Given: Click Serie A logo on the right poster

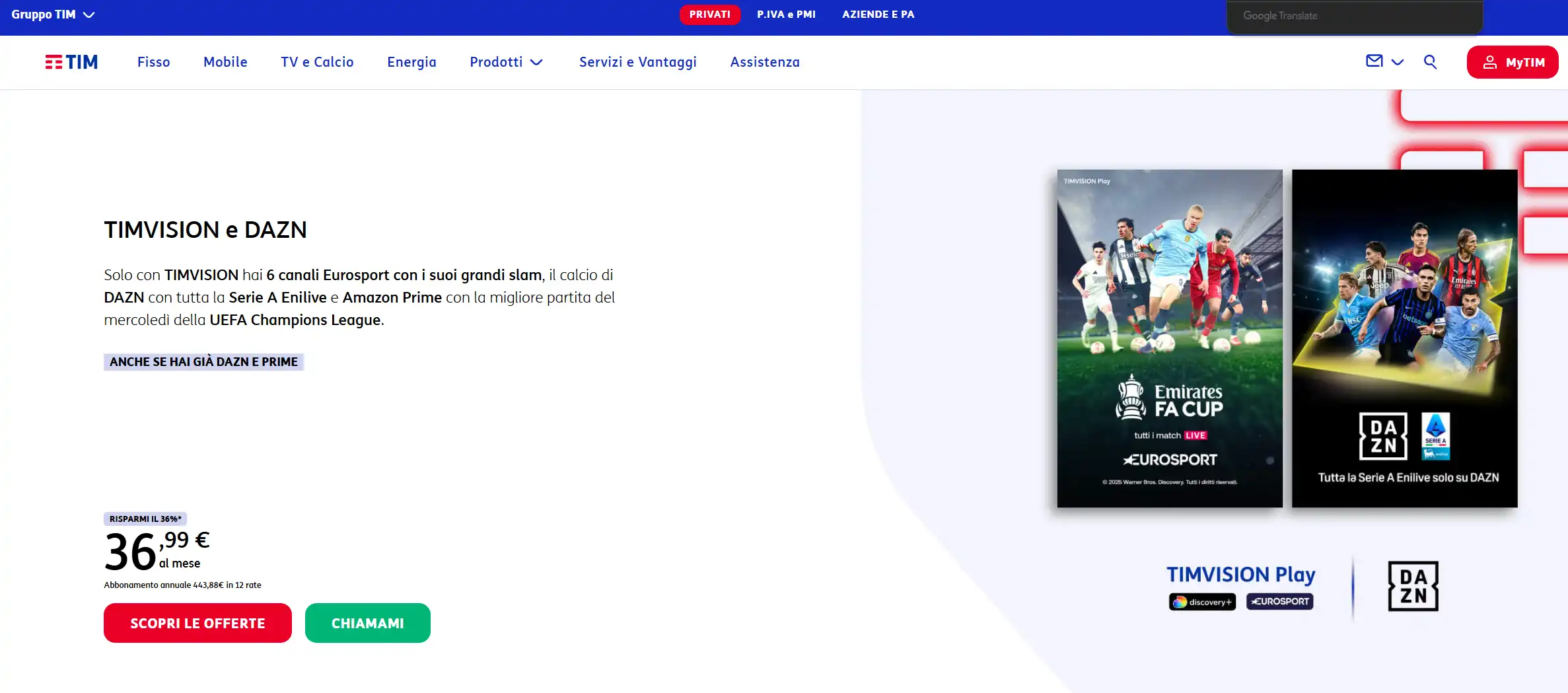Looking at the screenshot, I should coord(1436,436).
